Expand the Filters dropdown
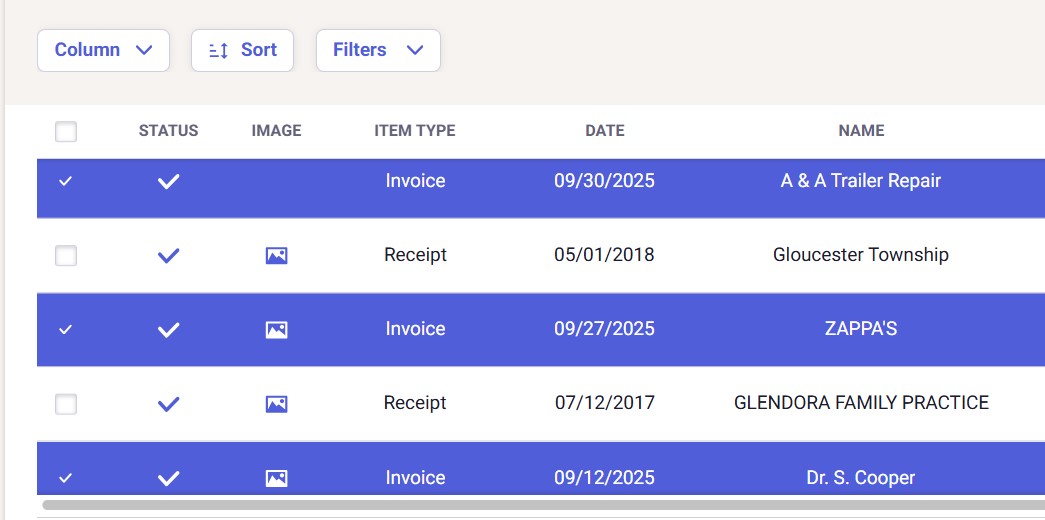The height and width of the screenshot is (520, 1045). click(378, 50)
